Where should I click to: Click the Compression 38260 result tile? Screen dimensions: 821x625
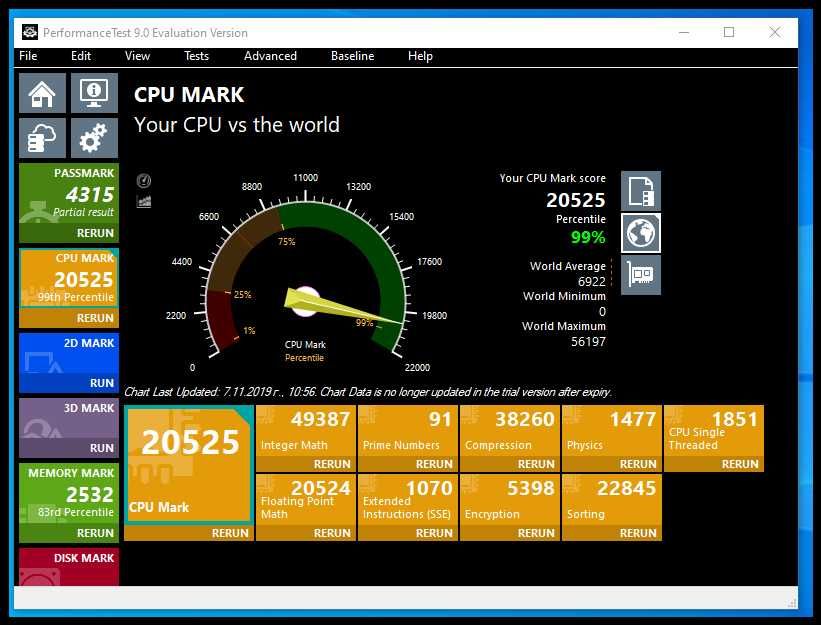click(510, 431)
